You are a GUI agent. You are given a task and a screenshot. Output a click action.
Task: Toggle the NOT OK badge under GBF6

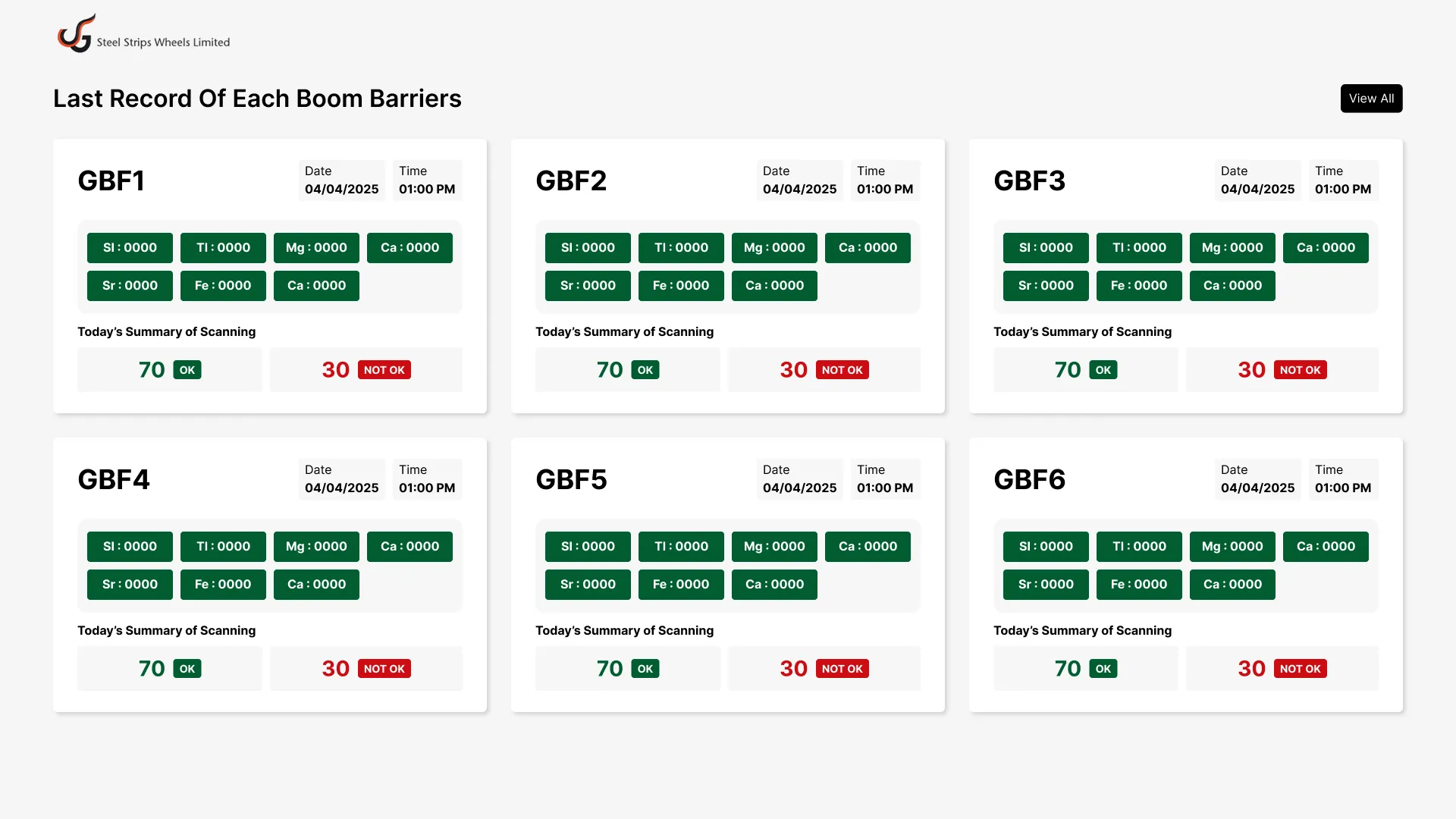pos(1301,668)
